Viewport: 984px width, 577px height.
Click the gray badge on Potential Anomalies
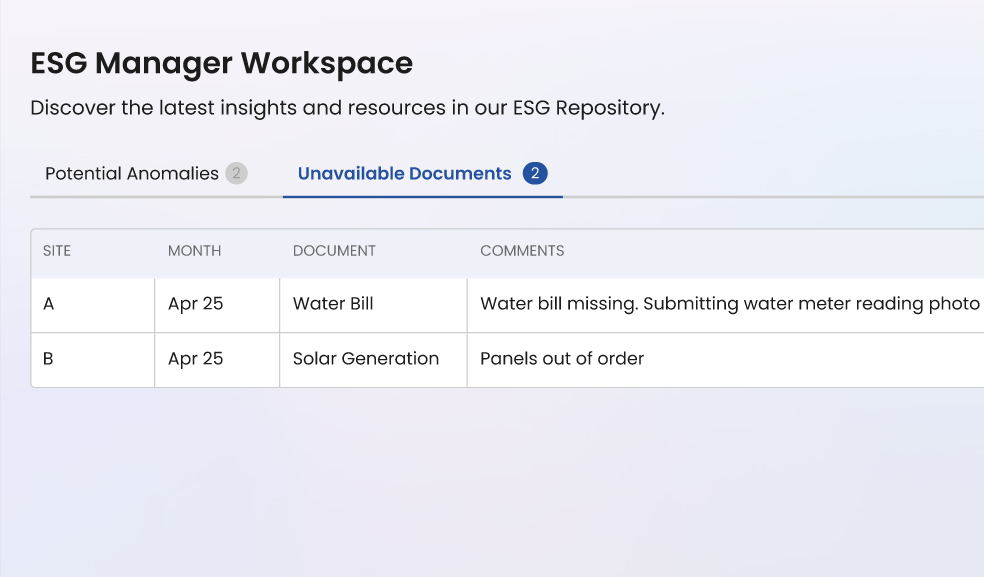pyautogui.click(x=236, y=174)
